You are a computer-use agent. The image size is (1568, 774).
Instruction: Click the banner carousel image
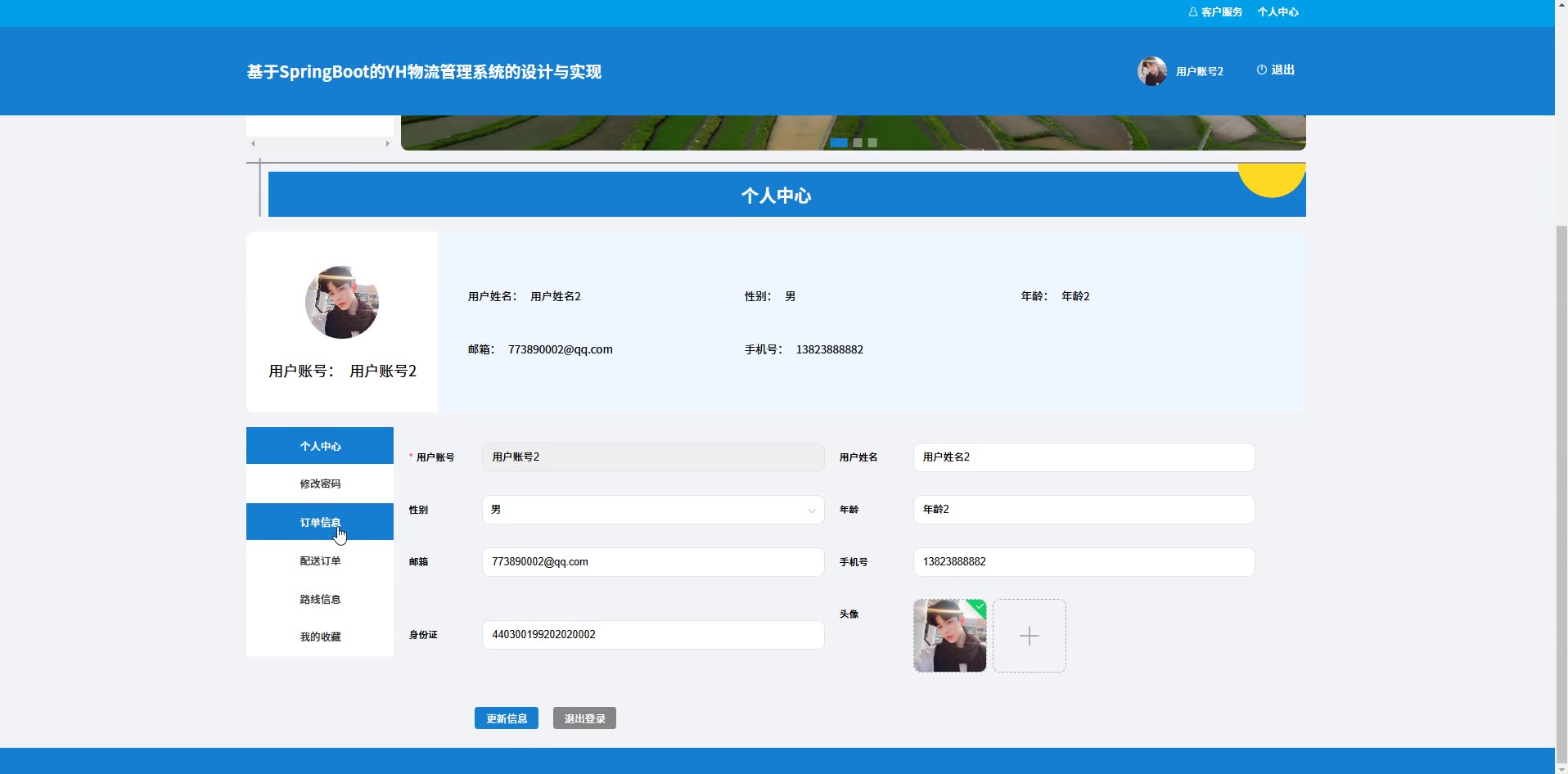click(x=853, y=133)
